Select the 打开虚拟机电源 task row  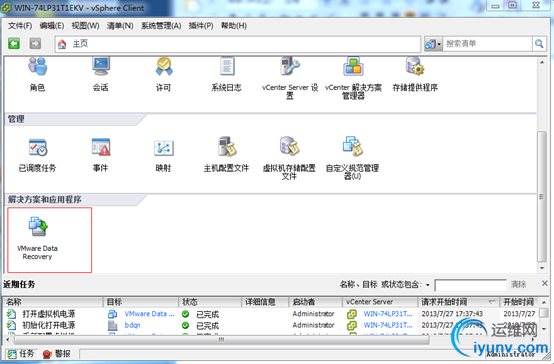(271, 314)
